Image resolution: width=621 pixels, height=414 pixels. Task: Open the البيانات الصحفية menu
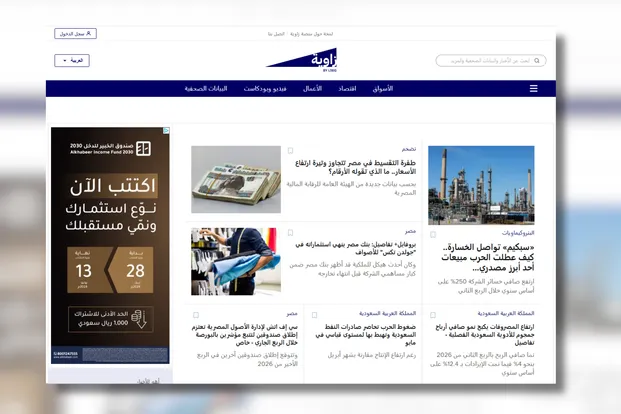coord(206,88)
